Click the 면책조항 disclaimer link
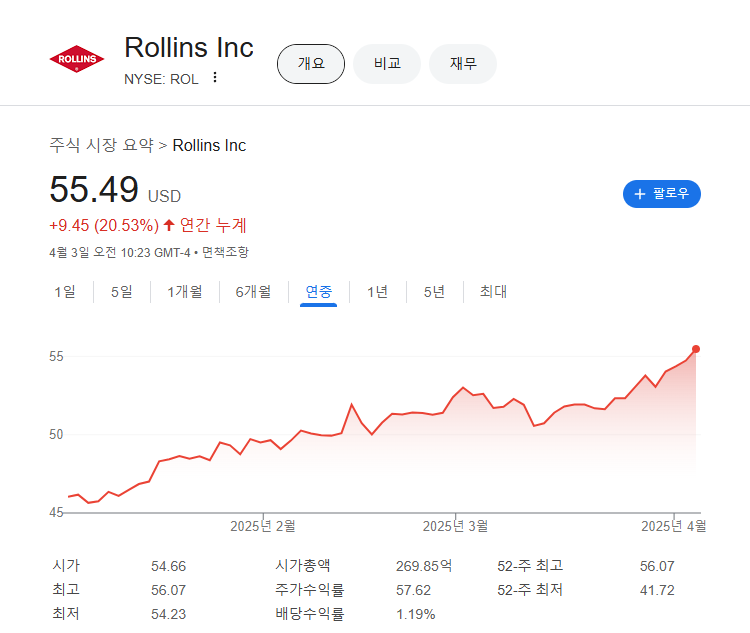The height and width of the screenshot is (633, 750). tap(225, 252)
